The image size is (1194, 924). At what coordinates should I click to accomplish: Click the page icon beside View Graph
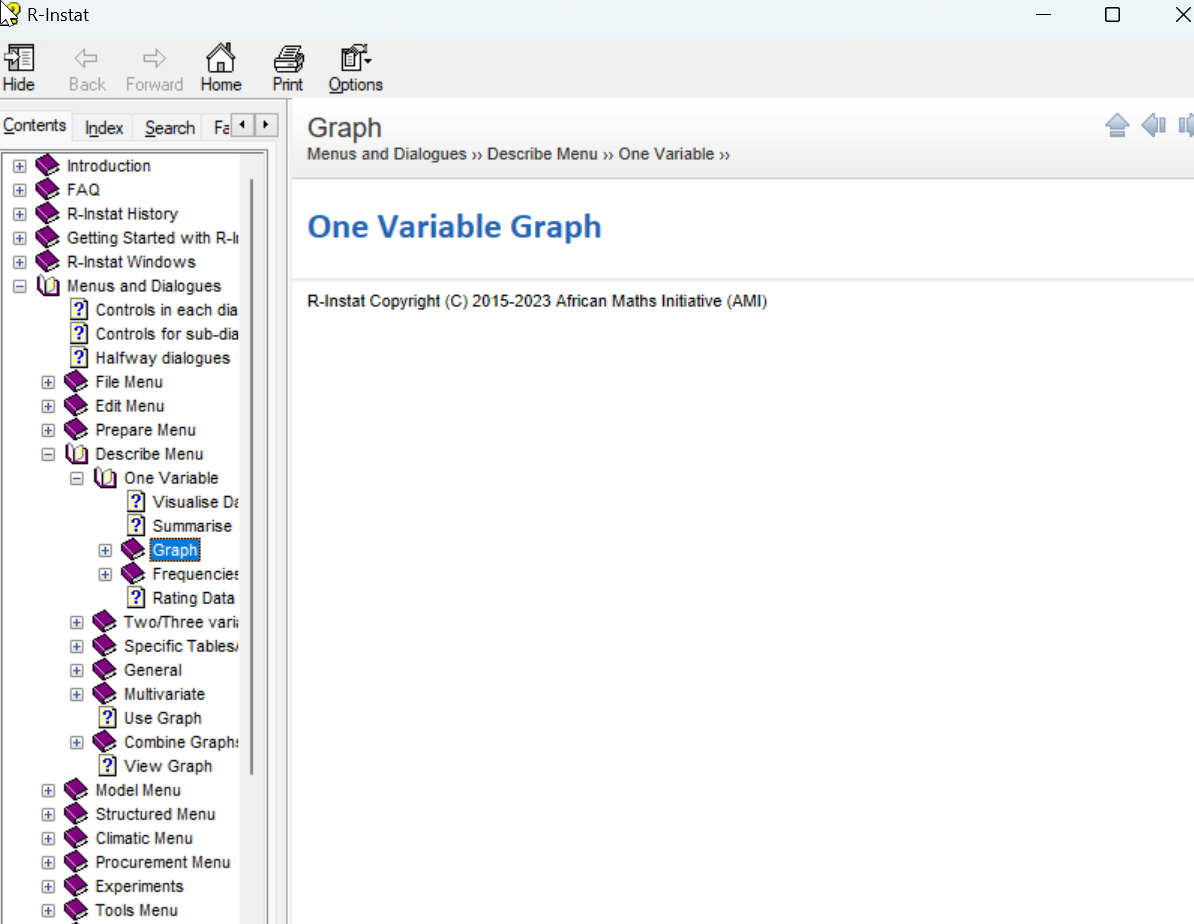(108, 766)
